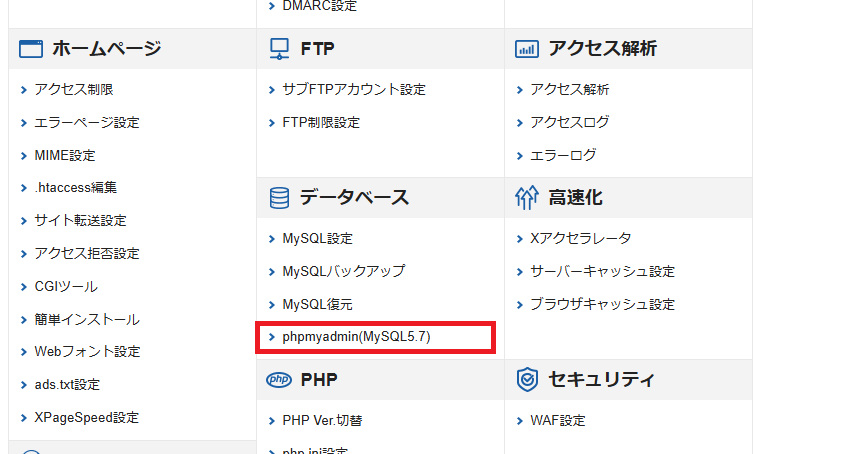Image resolution: width=864 pixels, height=454 pixels.
Task: Open サブFTPアカウント設定
Action: tap(354, 90)
